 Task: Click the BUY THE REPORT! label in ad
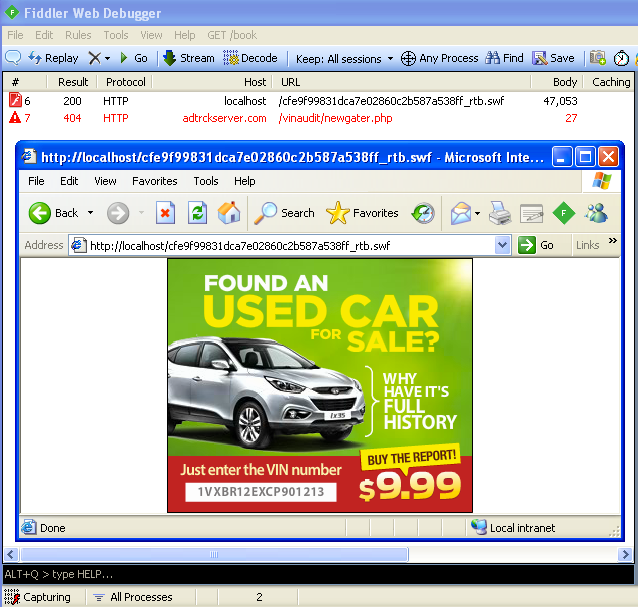[411, 457]
